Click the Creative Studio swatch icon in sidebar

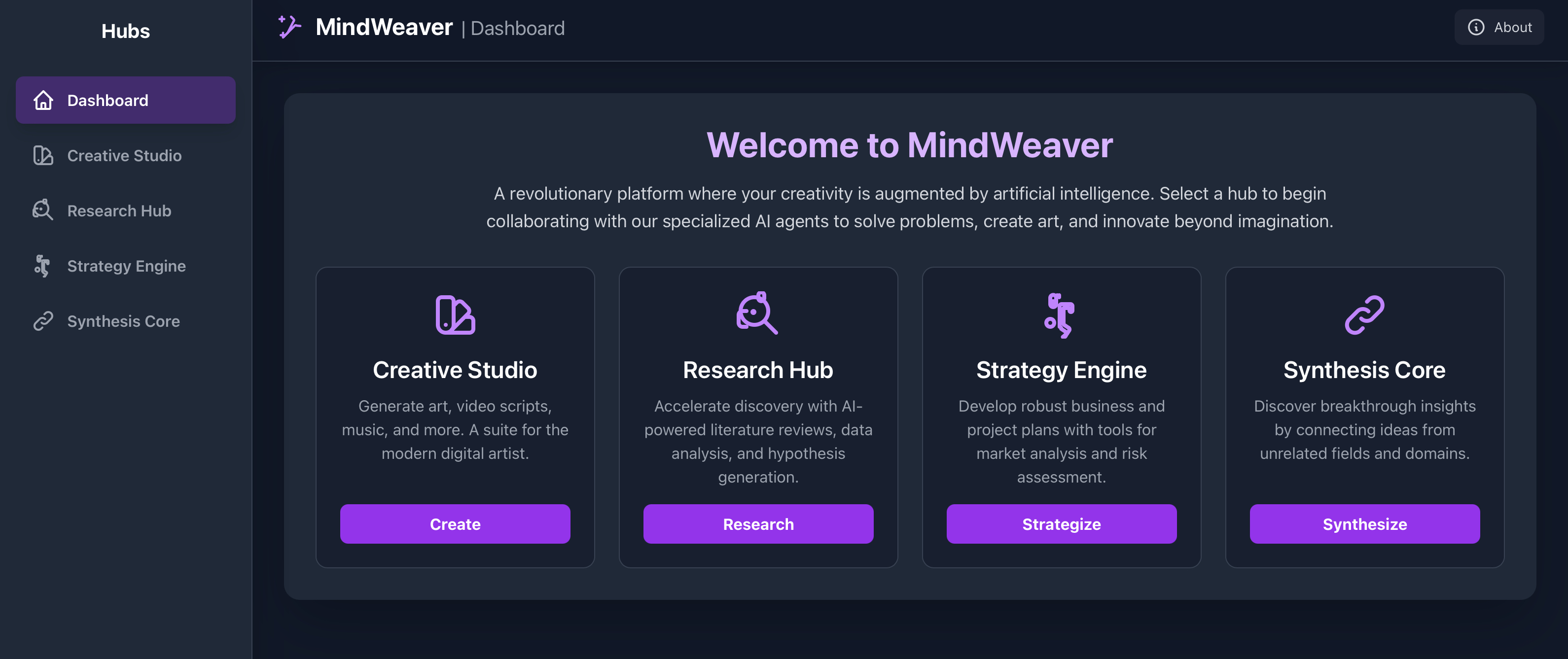pyautogui.click(x=43, y=156)
